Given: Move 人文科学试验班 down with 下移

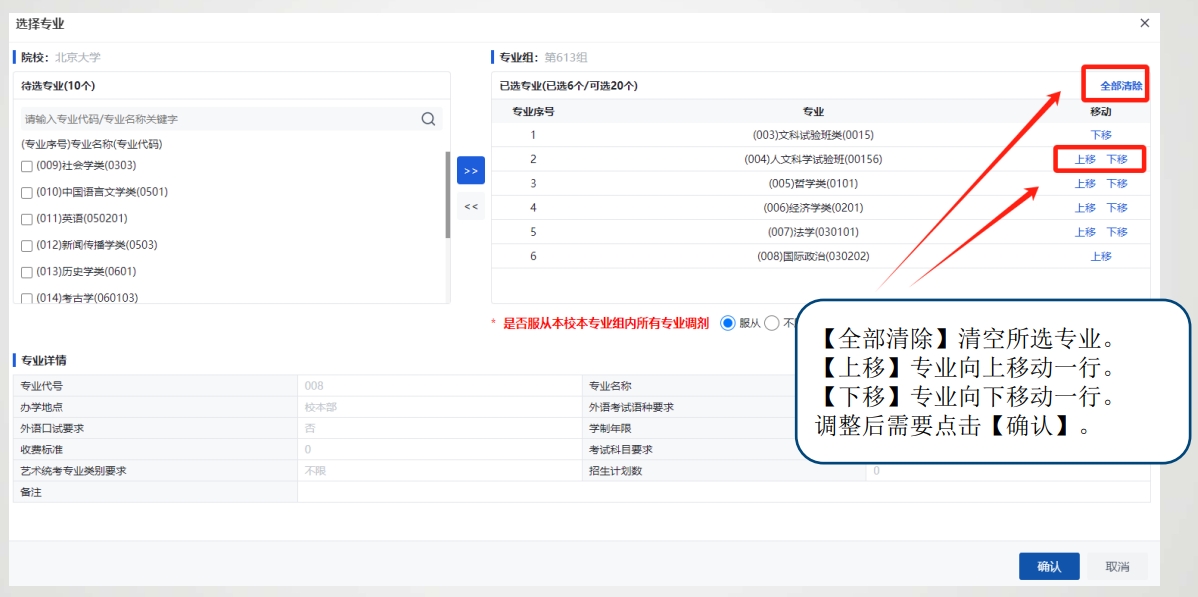Looking at the screenshot, I should tap(1117, 160).
